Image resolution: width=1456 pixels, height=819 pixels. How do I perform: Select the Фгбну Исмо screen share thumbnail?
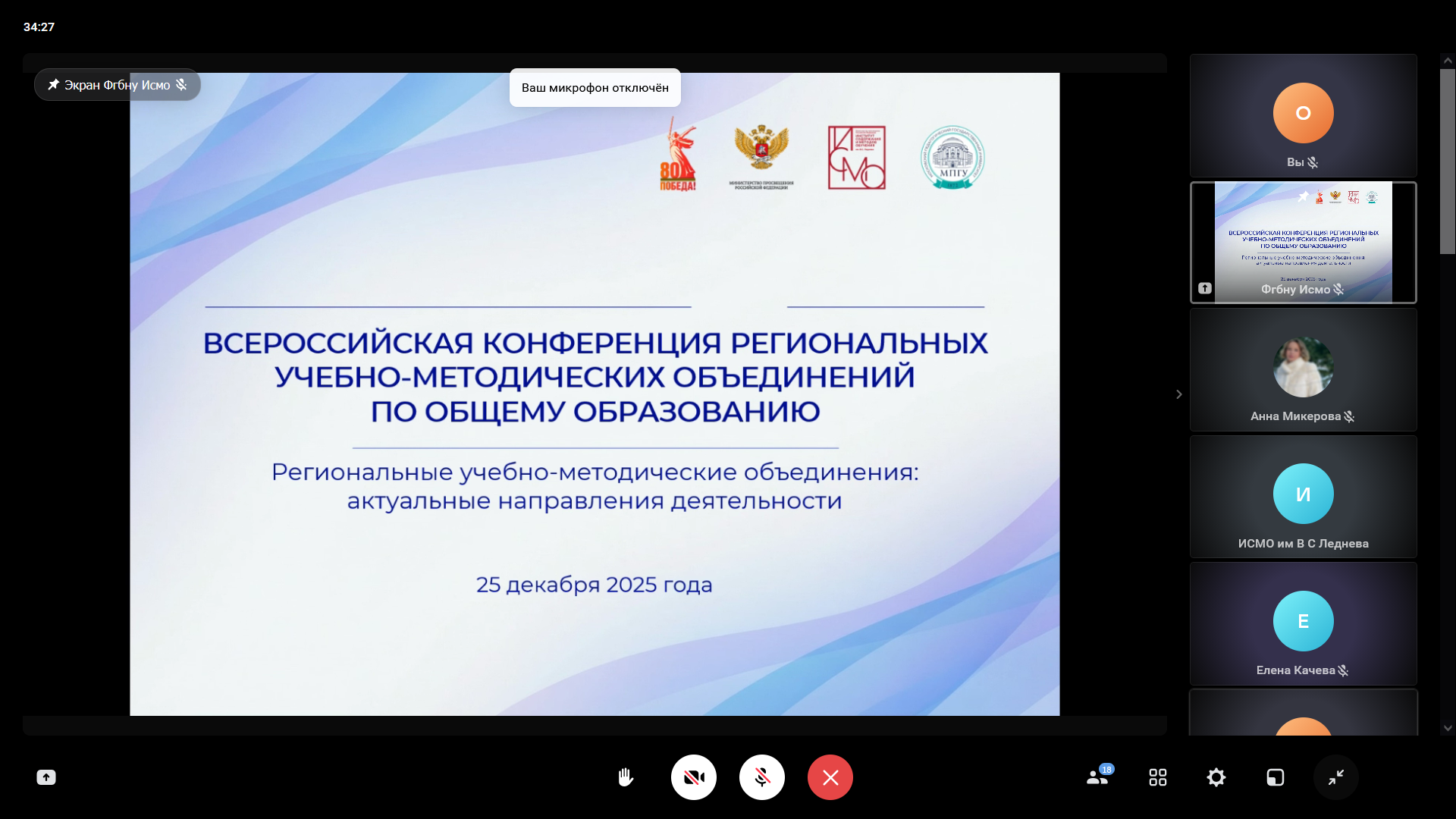(x=1303, y=243)
